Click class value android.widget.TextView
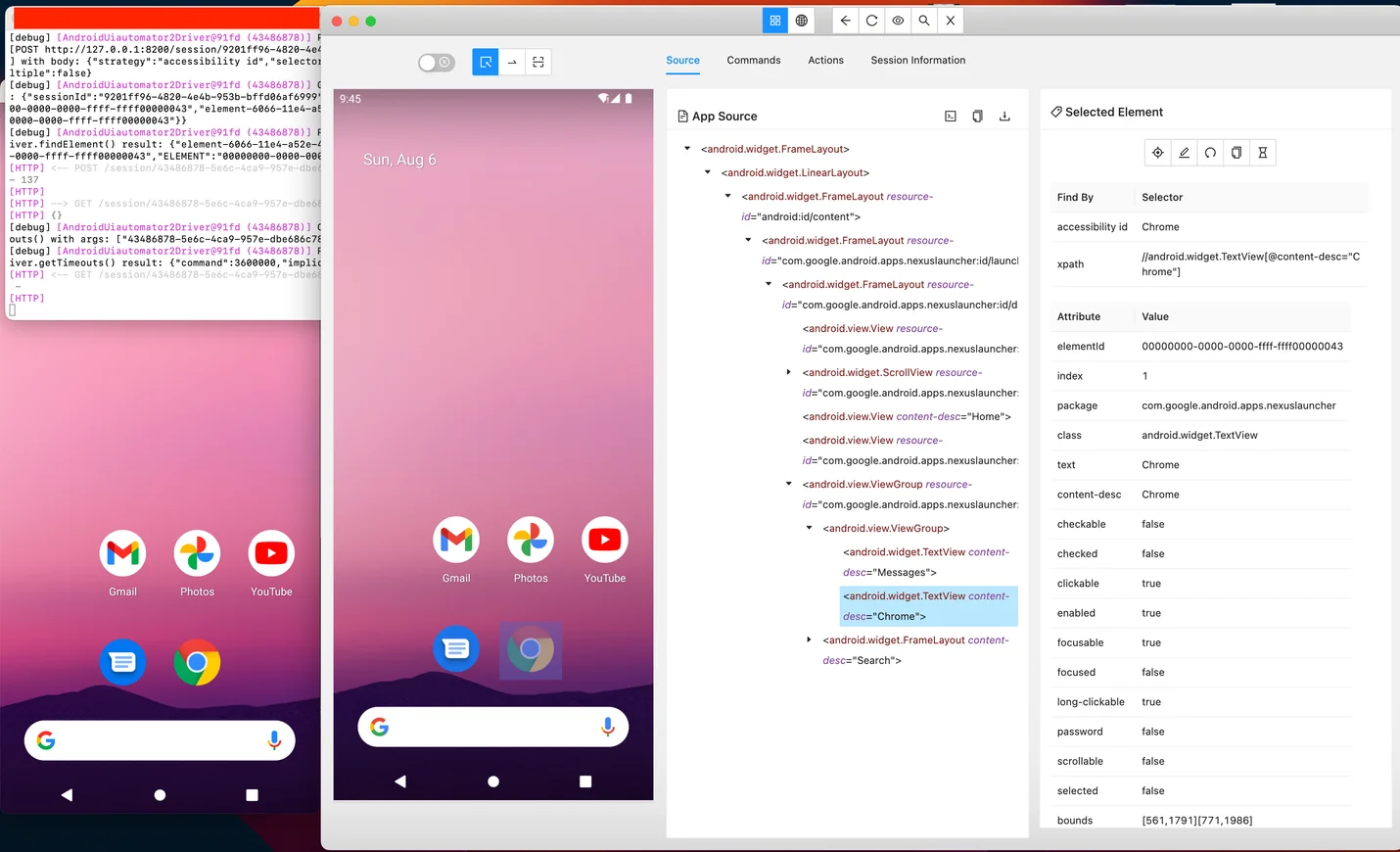Image resolution: width=1400 pixels, height=852 pixels. pyautogui.click(x=1199, y=436)
